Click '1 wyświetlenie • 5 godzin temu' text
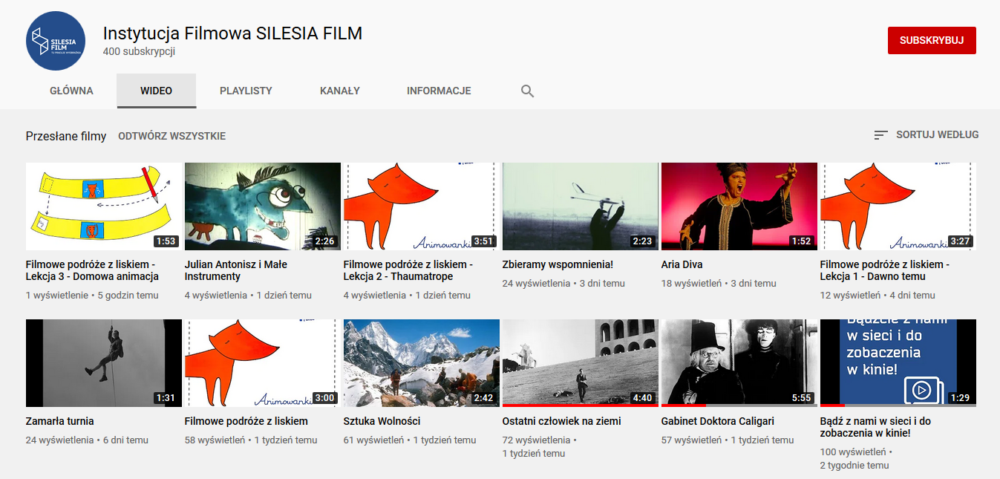The image size is (1000, 479). click(92, 295)
